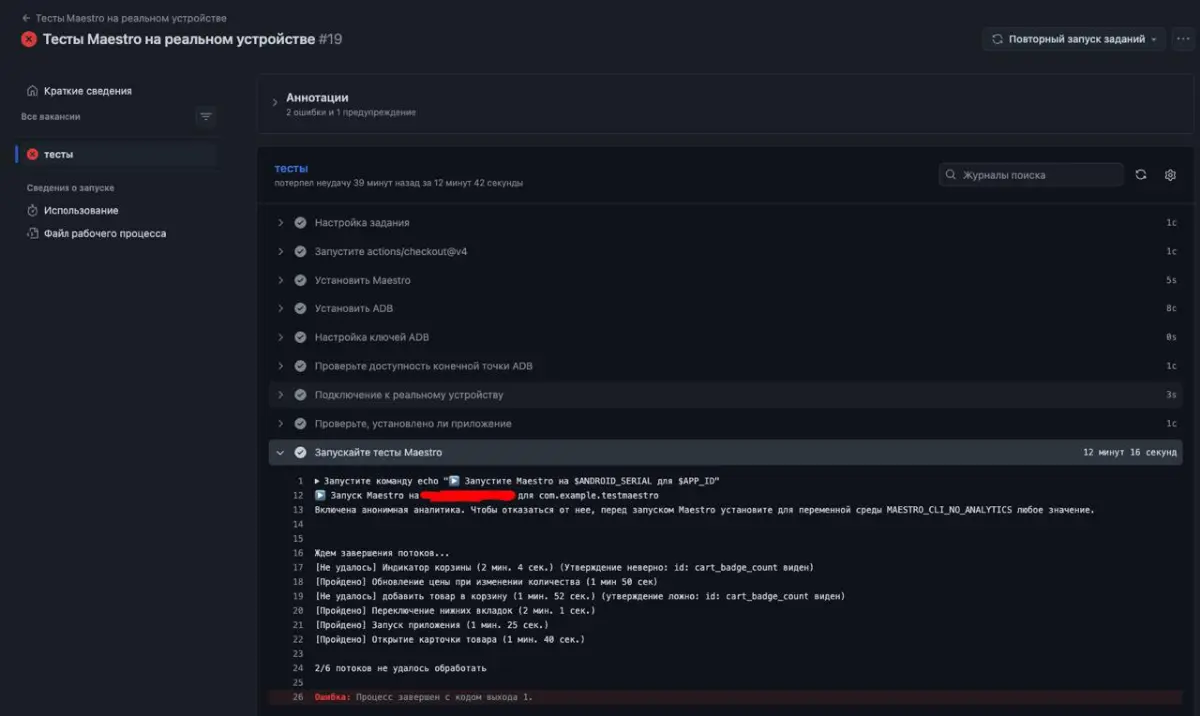1200x716 pixels.
Task: Click the success checkmark for Установить Maestro
Action: click(300, 280)
